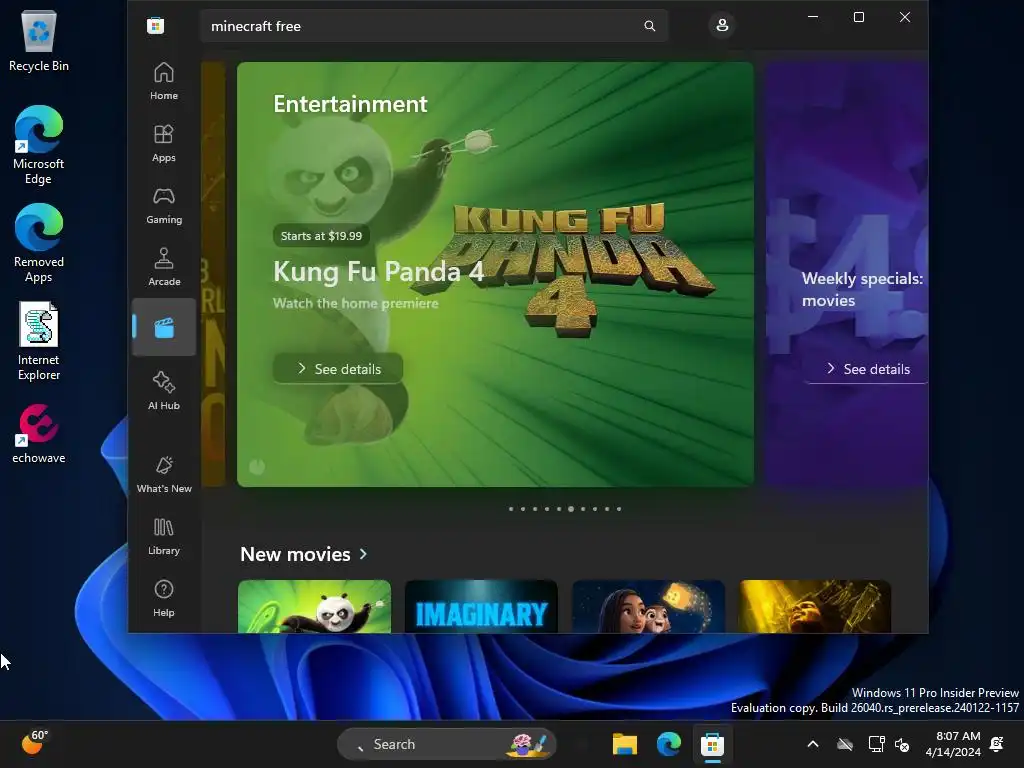The width and height of the screenshot is (1024, 768).
Task: Click the muted volume tray icon
Action: coord(903,744)
